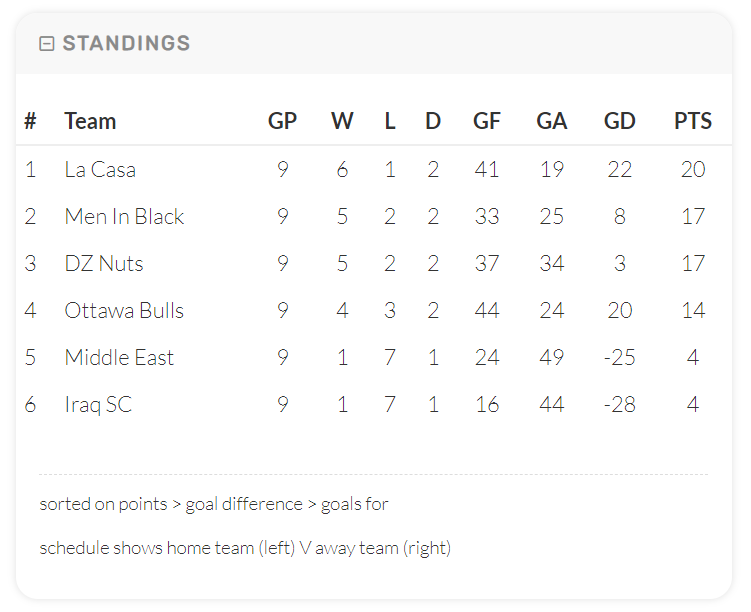Click the W wins column header
The width and height of the screenshot is (751, 612).
tap(342, 122)
